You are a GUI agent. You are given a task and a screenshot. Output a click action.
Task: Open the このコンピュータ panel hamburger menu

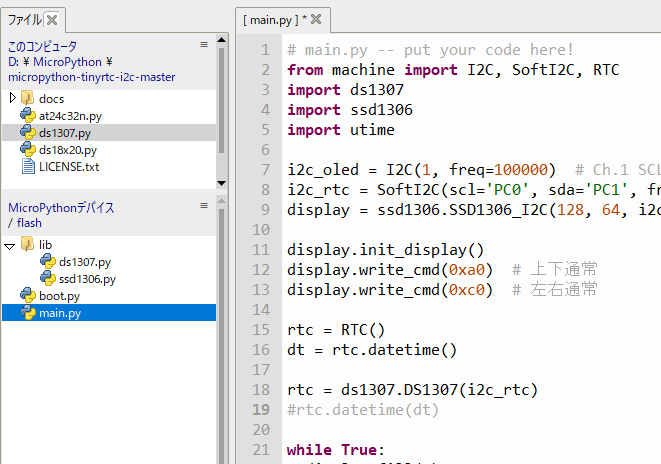coord(204,45)
